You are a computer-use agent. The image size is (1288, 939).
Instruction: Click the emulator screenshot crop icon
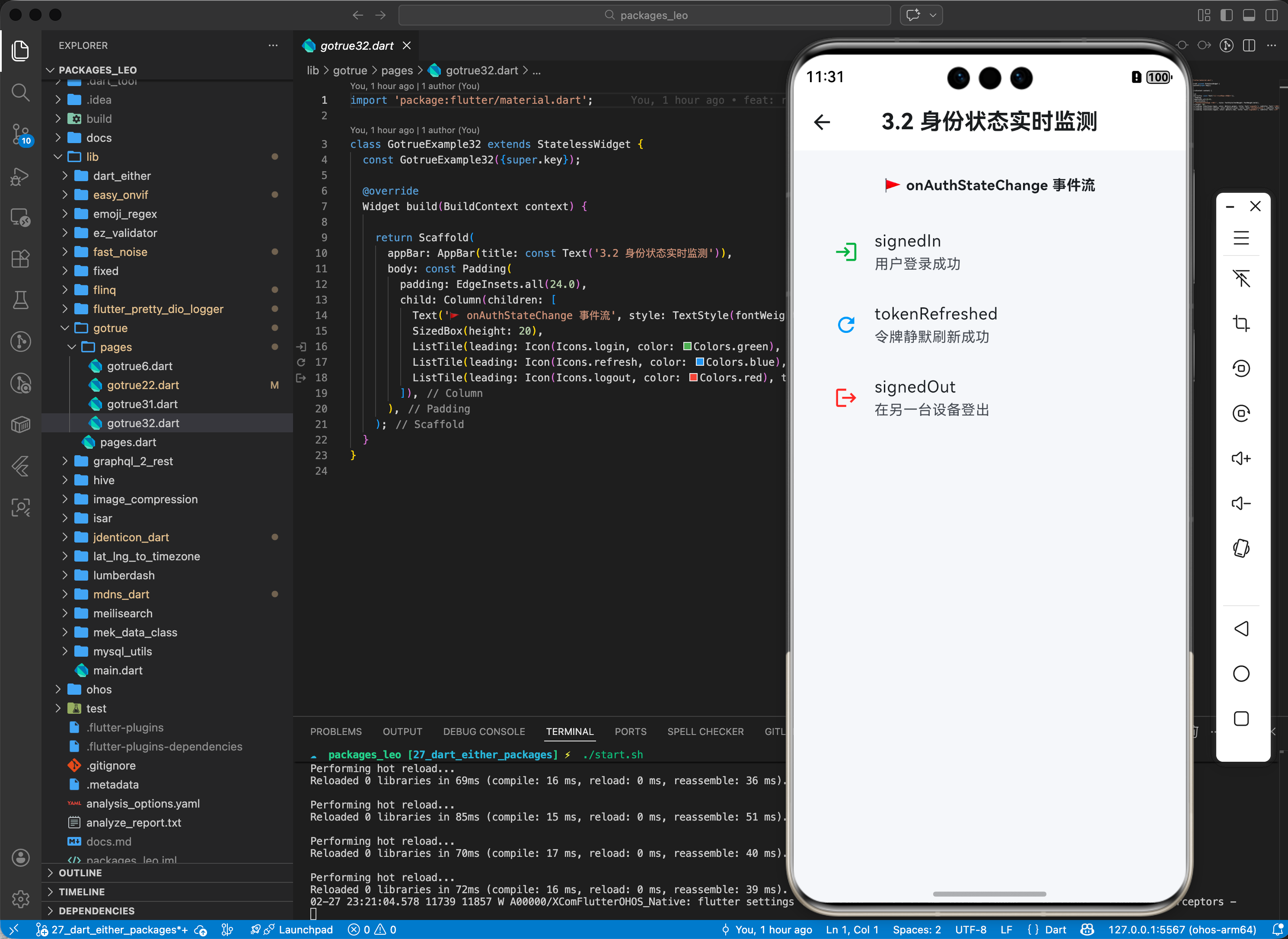pos(1241,323)
